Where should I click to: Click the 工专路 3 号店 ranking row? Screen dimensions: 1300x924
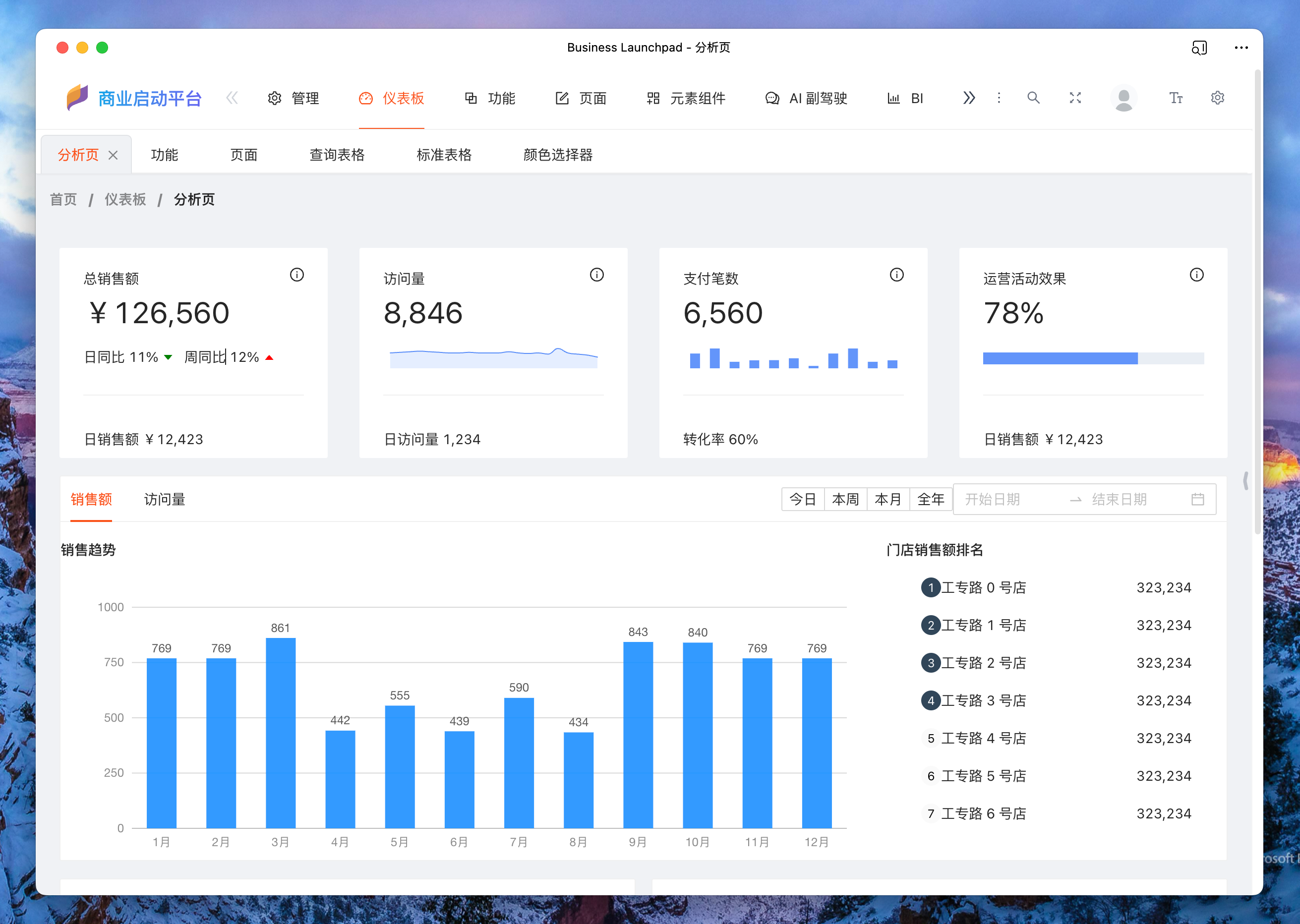[1056, 700]
